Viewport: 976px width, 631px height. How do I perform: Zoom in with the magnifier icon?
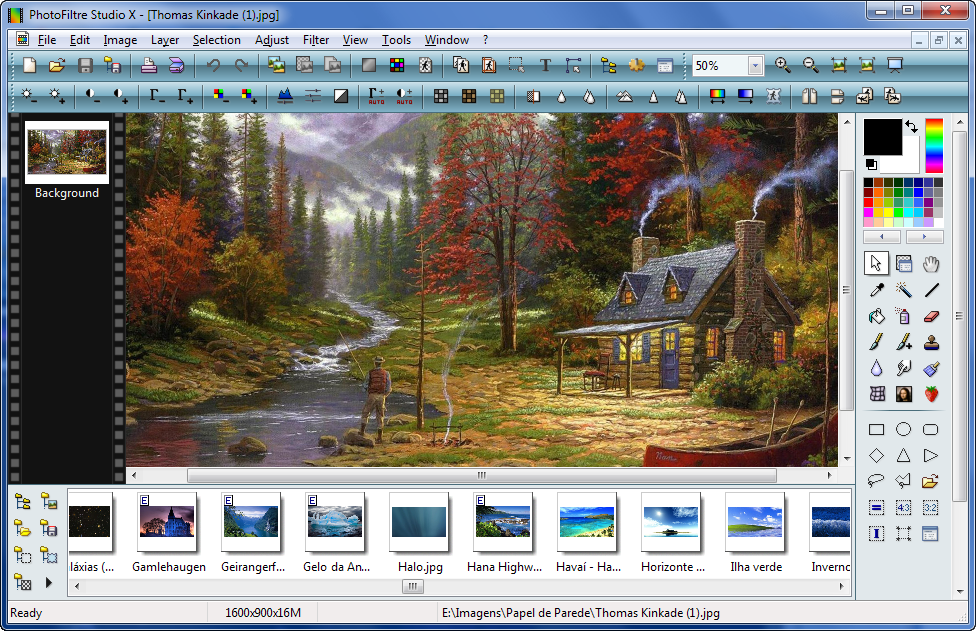point(782,65)
